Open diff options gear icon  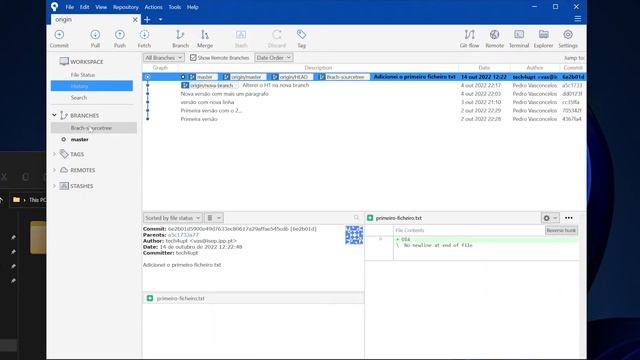point(550,218)
